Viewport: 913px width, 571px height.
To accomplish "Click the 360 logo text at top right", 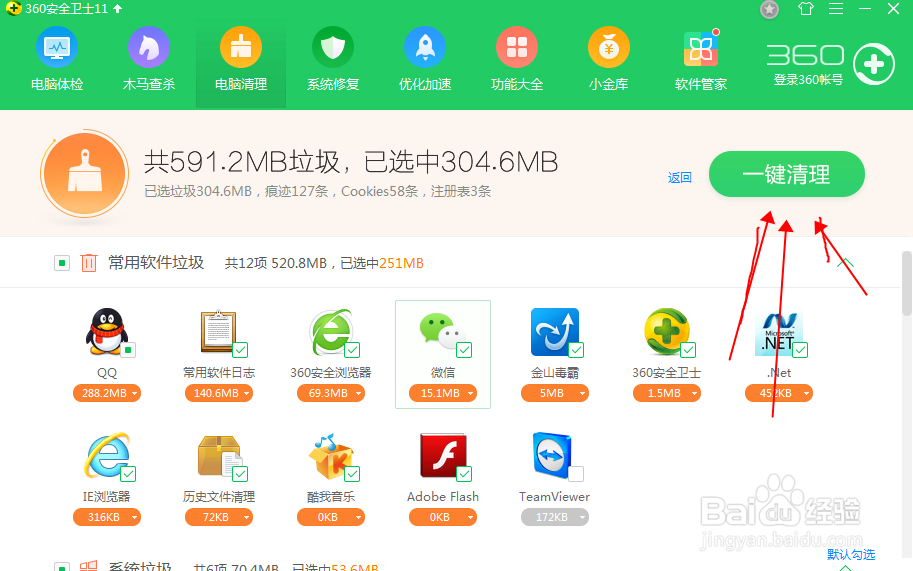I will [x=805, y=55].
